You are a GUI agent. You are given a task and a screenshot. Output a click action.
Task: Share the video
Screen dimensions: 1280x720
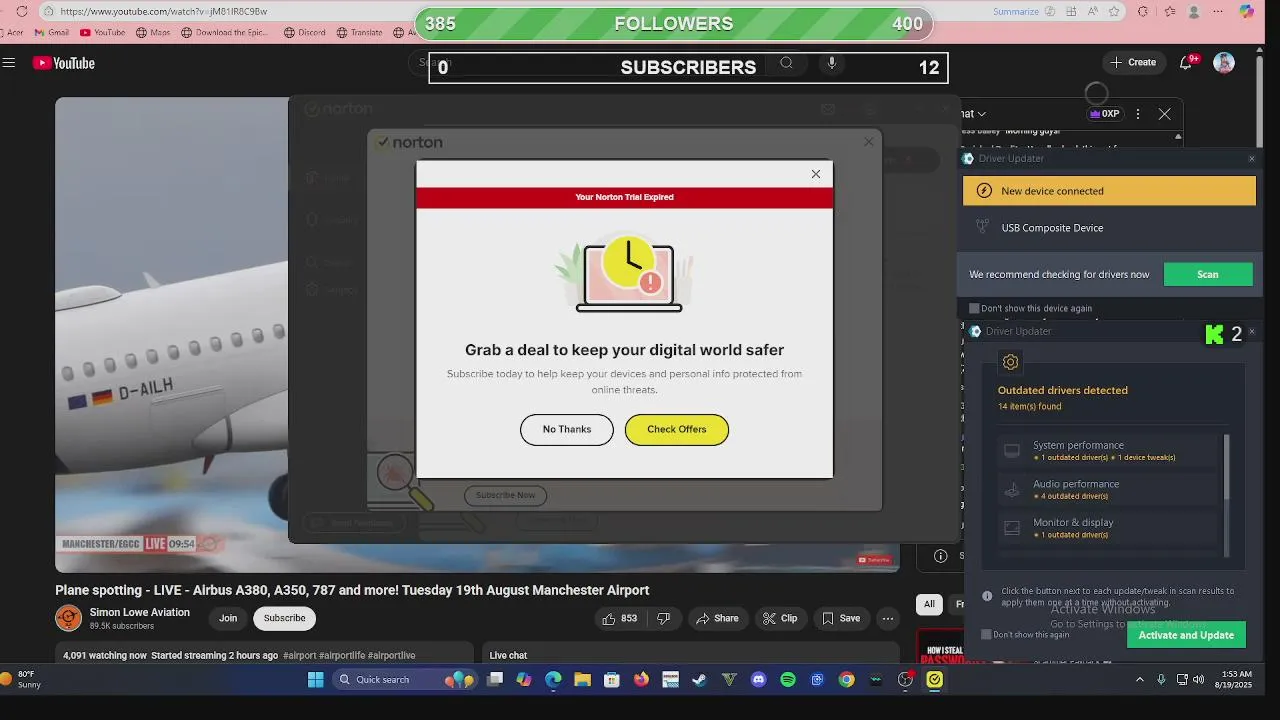[717, 618]
